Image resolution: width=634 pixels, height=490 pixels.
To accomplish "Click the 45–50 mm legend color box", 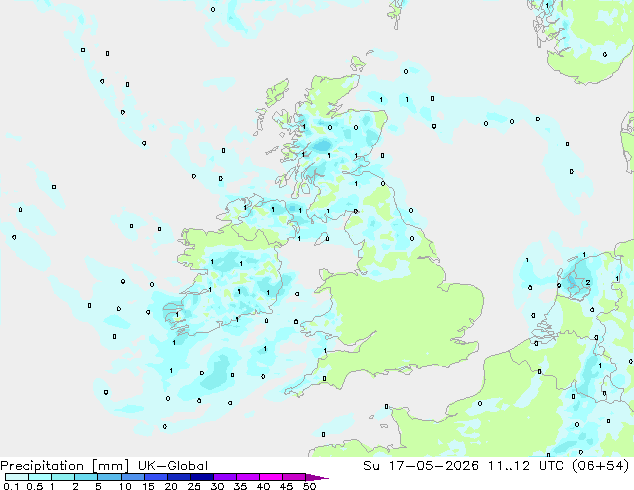I will click(294, 477).
